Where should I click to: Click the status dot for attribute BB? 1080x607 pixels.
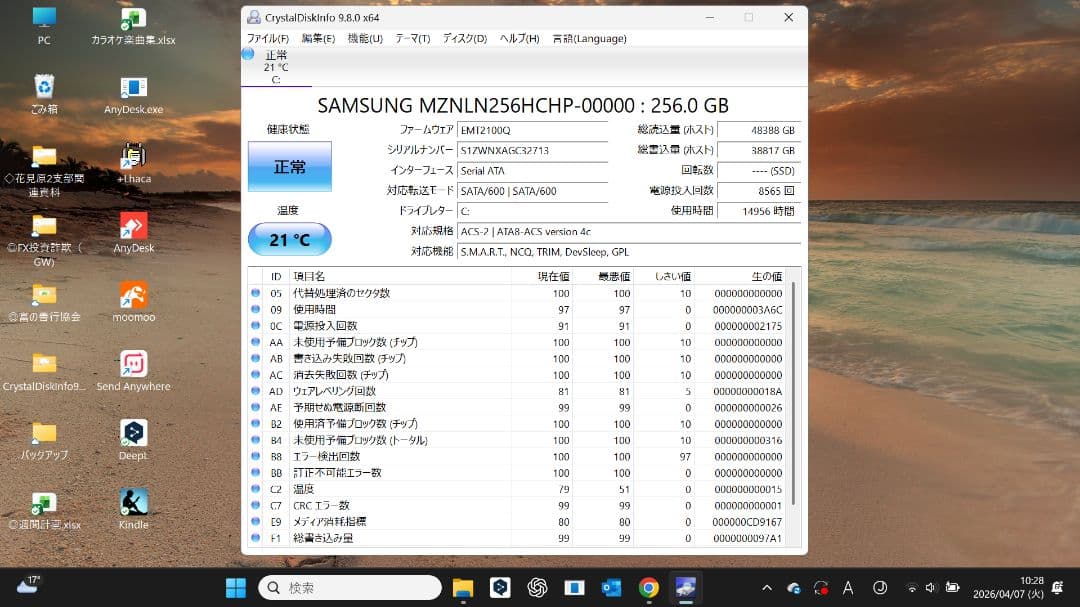tap(256, 473)
